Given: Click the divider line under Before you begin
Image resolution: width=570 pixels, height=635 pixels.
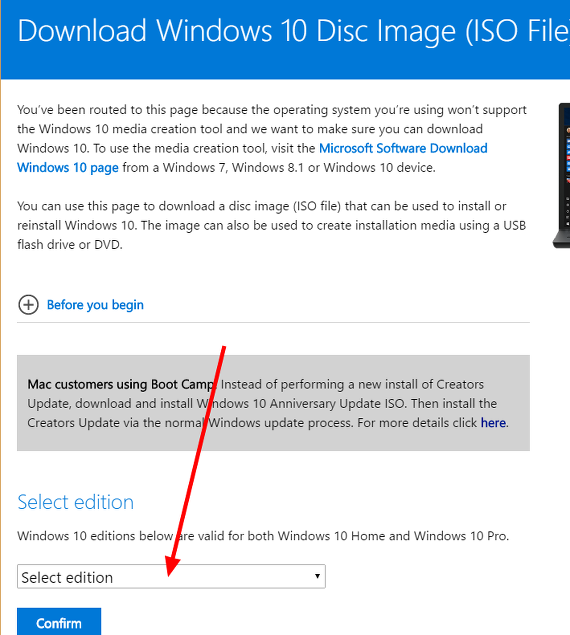Looking at the screenshot, I should 273,323.
